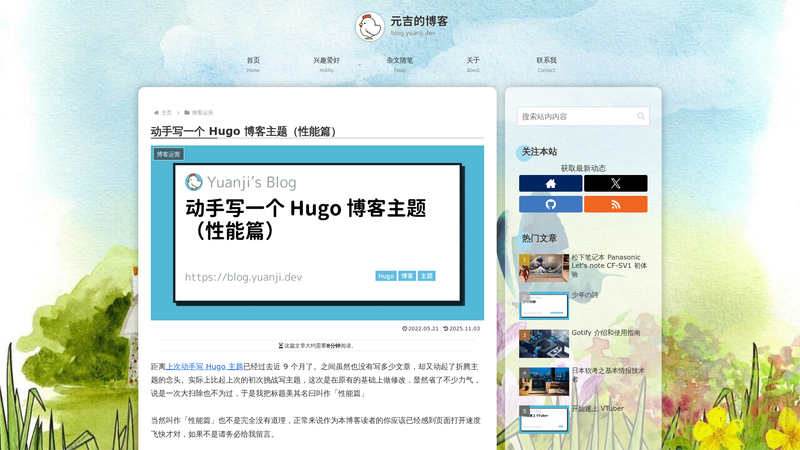This screenshot has height=450, width=800.
Task: Click the 获取最新动态 text
Action: pos(583,168)
